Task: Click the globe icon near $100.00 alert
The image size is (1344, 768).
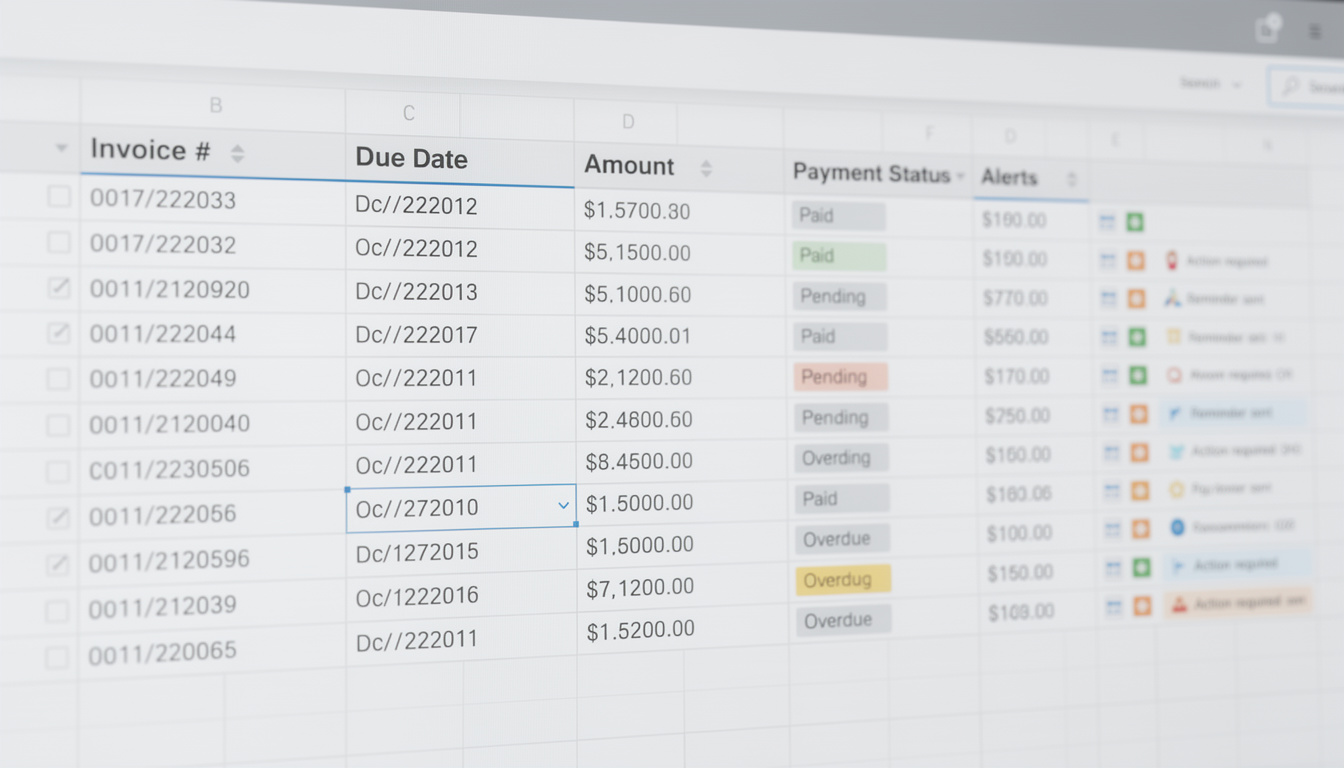Action: click(1175, 528)
